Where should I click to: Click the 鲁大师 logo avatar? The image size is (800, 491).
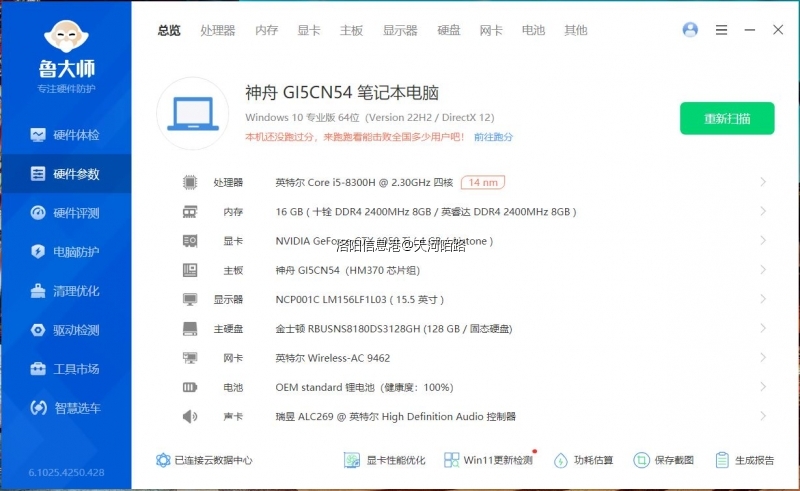tap(66, 36)
